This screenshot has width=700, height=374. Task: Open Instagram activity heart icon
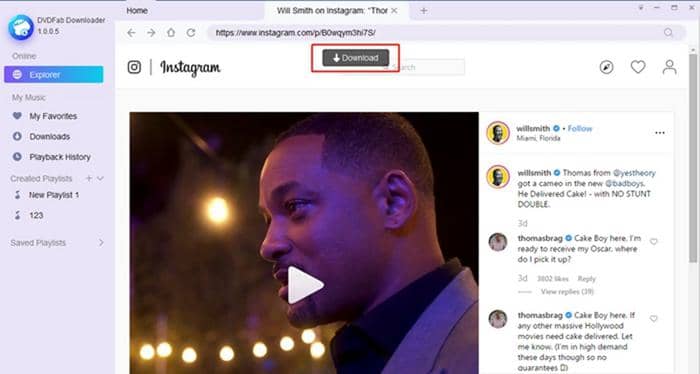coord(638,67)
